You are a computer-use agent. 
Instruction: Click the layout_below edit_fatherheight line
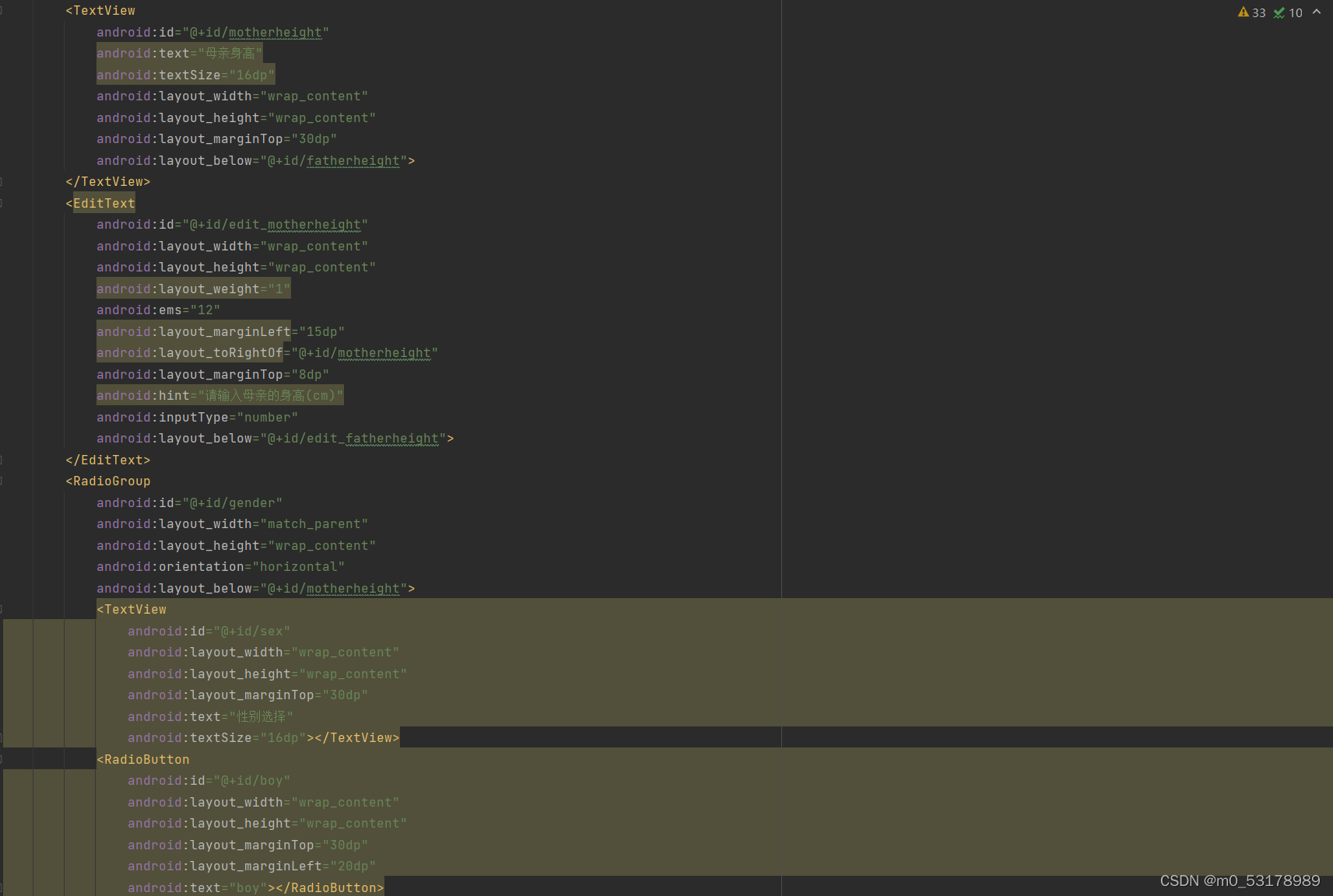pos(275,438)
